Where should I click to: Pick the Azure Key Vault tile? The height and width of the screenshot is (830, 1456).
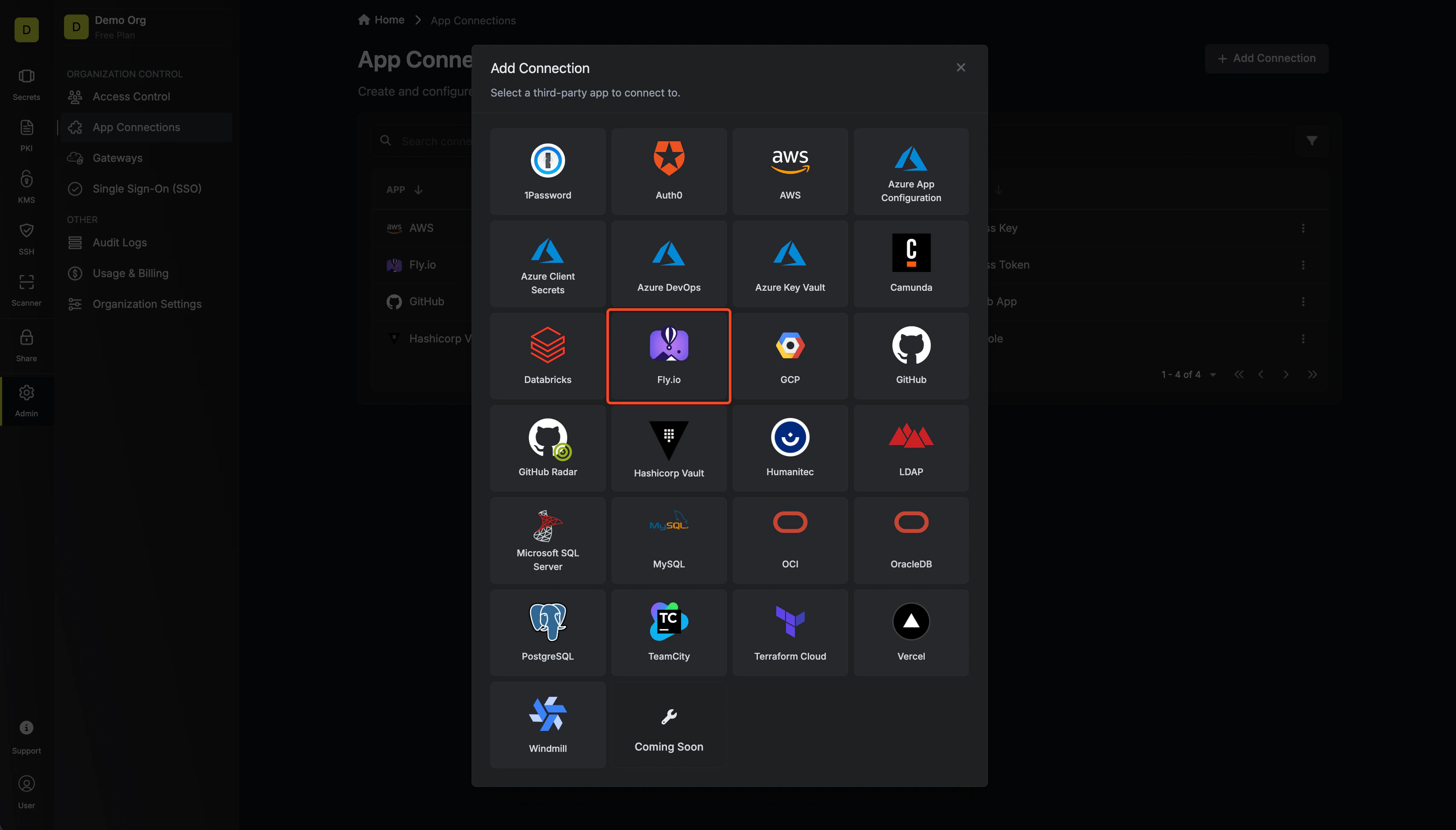pos(790,264)
